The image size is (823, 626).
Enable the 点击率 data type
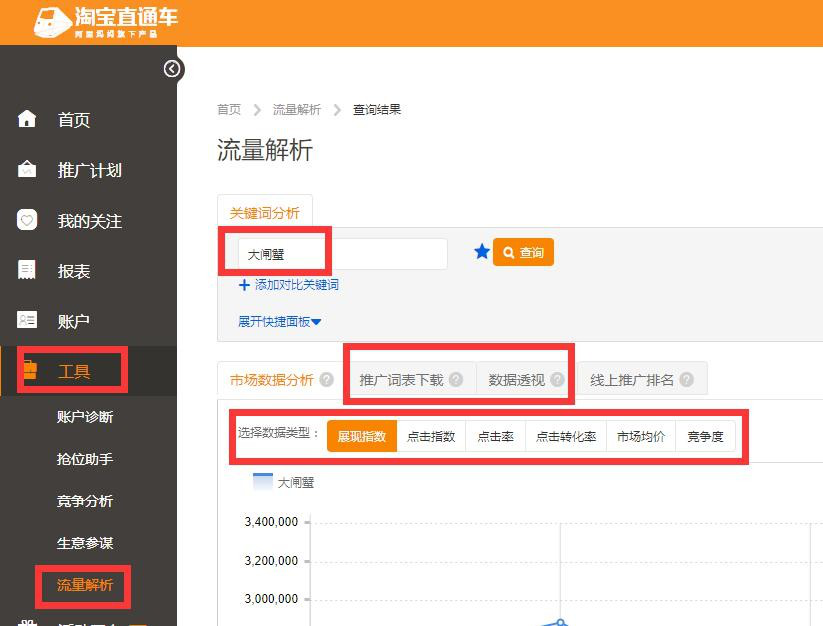pyautogui.click(x=494, y=436)
